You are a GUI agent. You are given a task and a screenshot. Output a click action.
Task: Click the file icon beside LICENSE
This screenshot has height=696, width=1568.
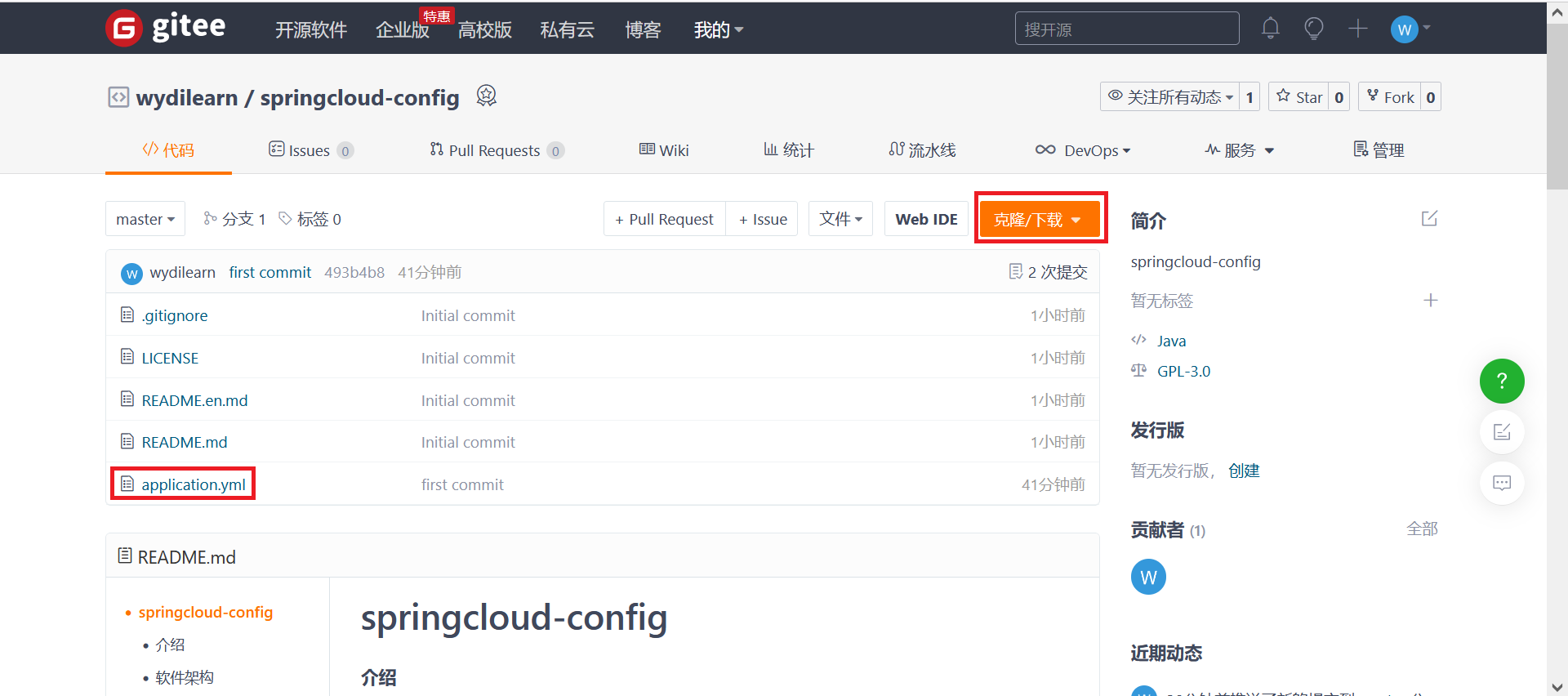[127, 356]
